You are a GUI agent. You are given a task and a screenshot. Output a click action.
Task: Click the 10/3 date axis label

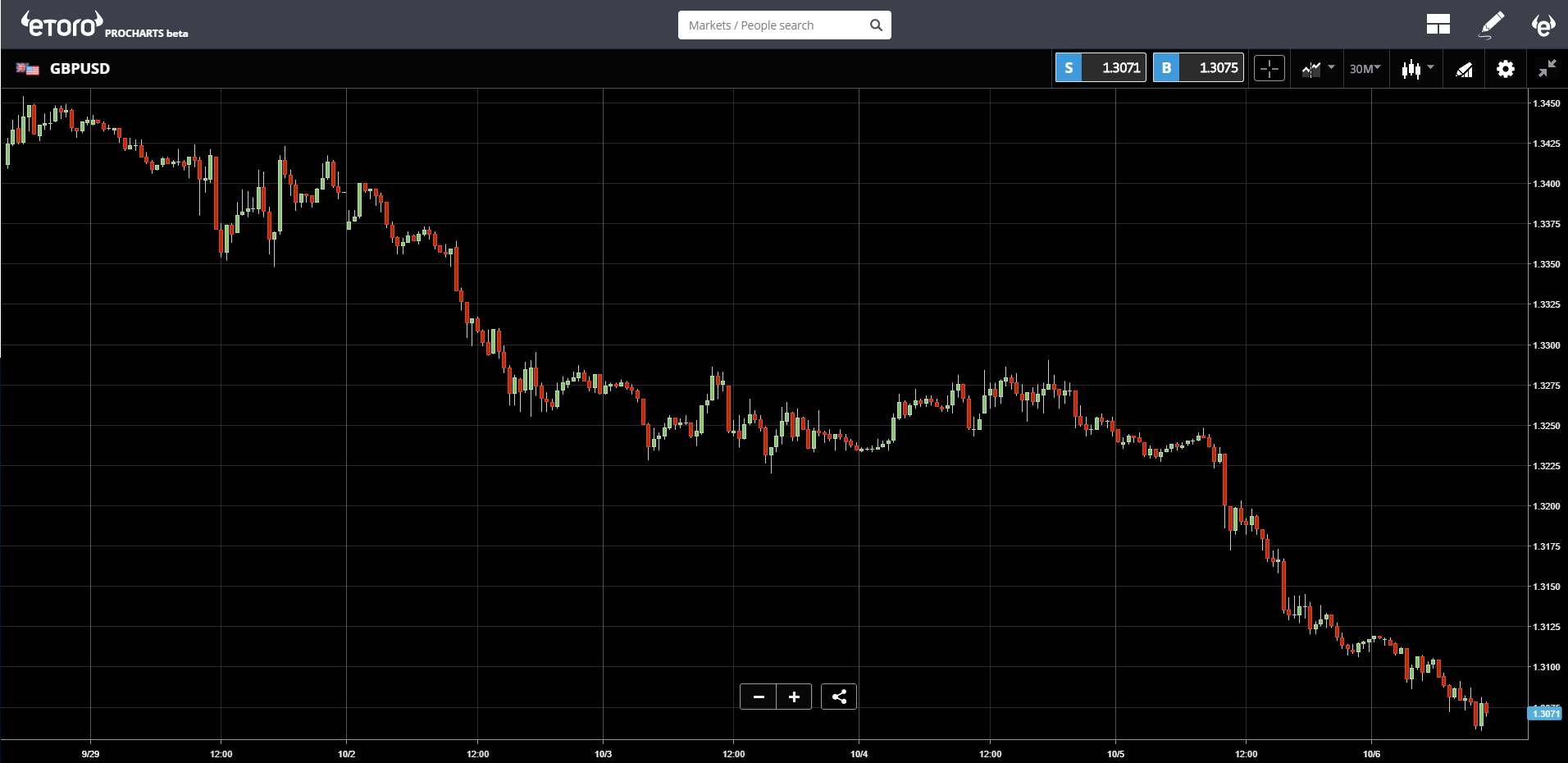point(604,754)
